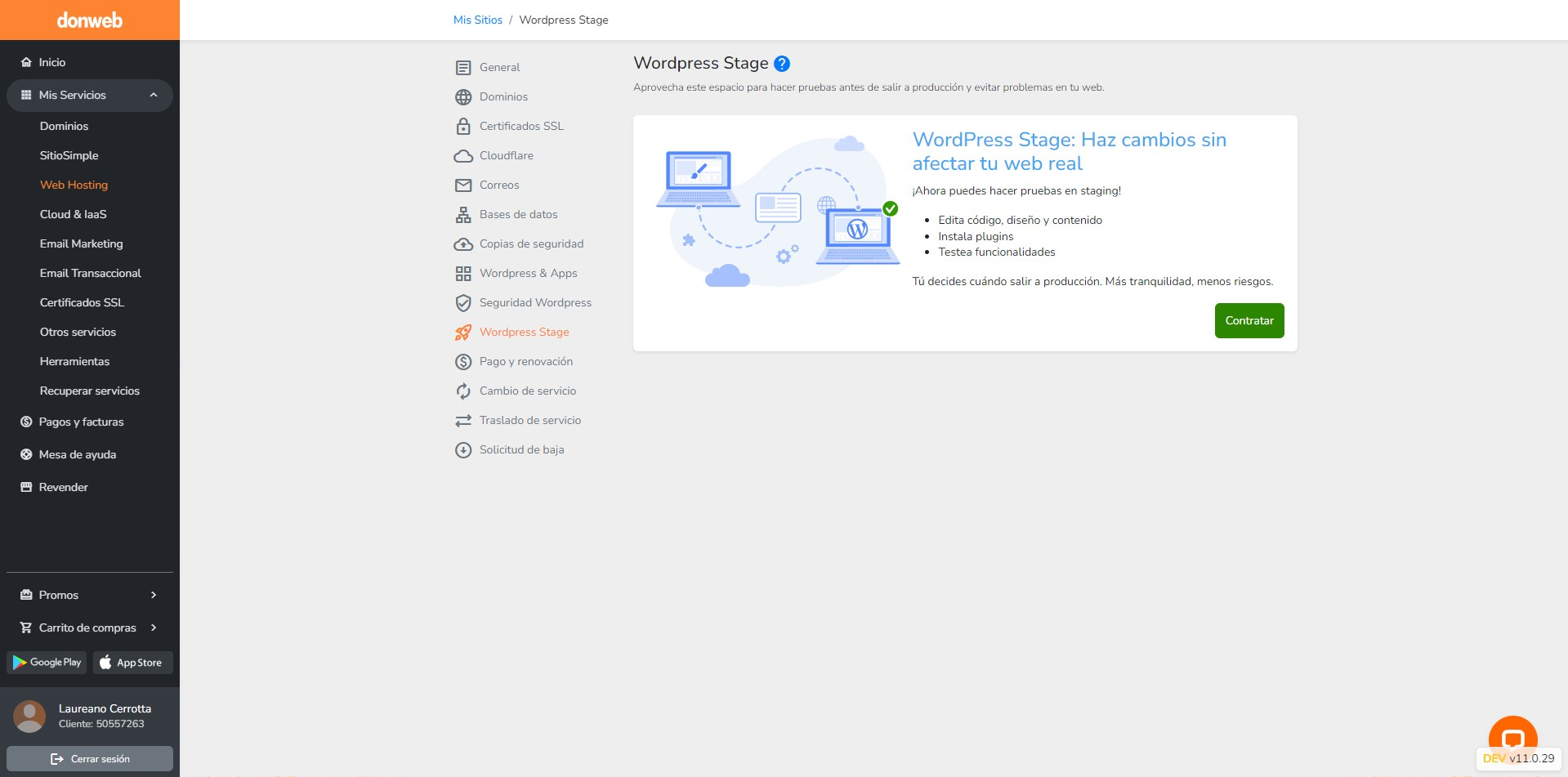Click the Copias de seguridad cloud-upload icon
The width and height of the screenshot is (1568, 777).
click(463, 244)
